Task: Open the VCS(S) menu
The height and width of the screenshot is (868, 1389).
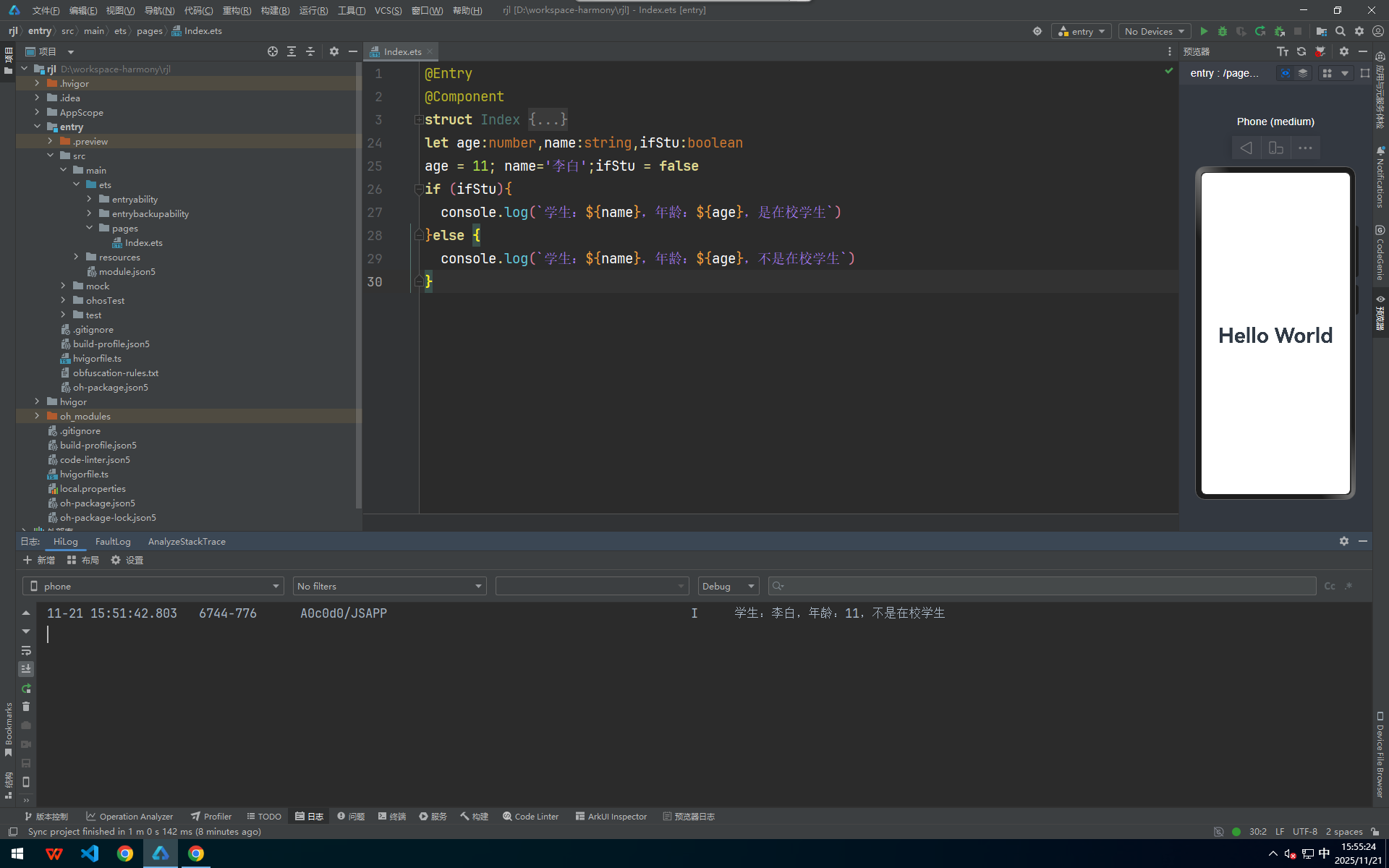Action: point(388,10)
